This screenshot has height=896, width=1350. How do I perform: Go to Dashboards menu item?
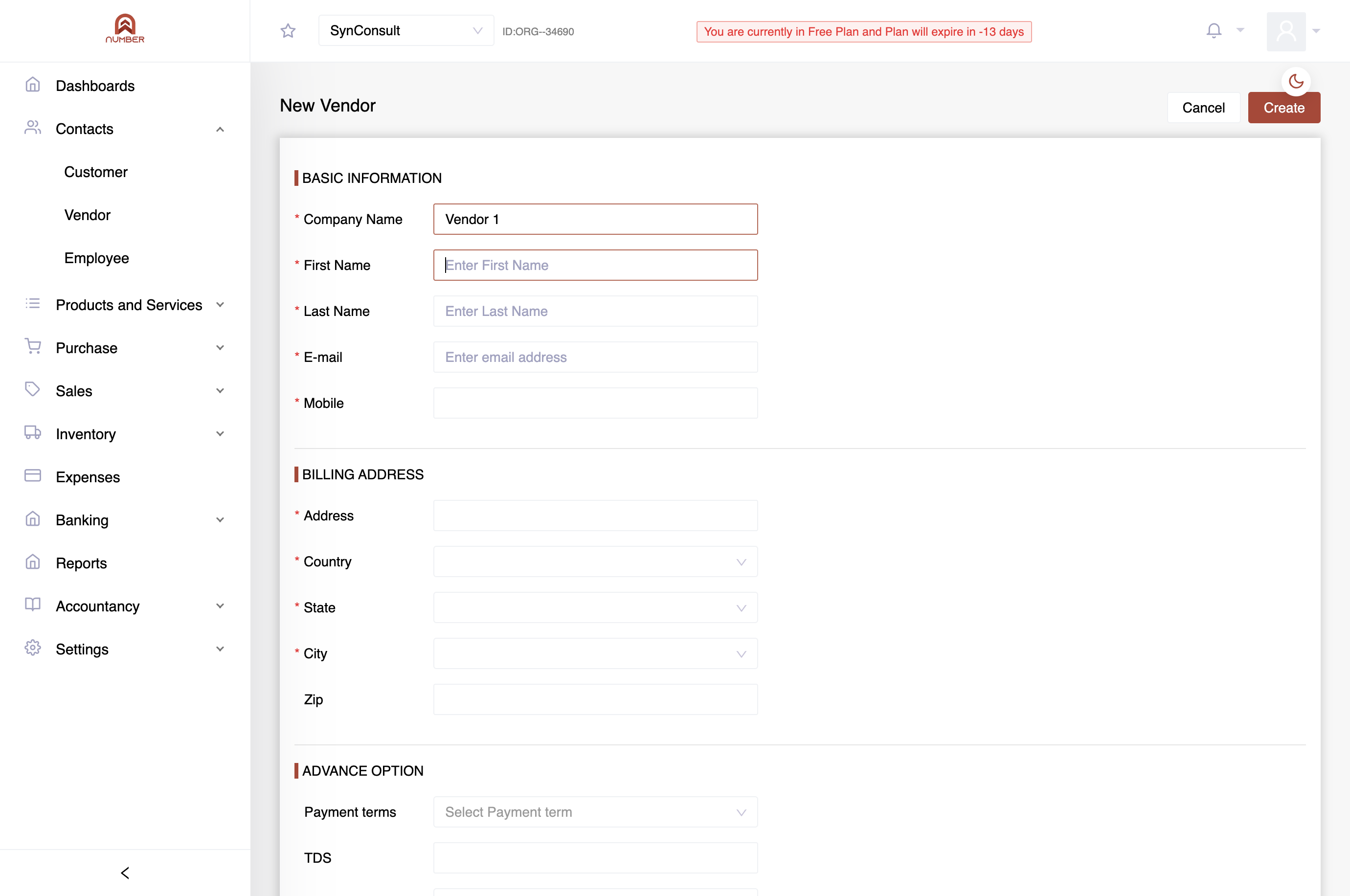pyautogui.click(x=95, y=86)
